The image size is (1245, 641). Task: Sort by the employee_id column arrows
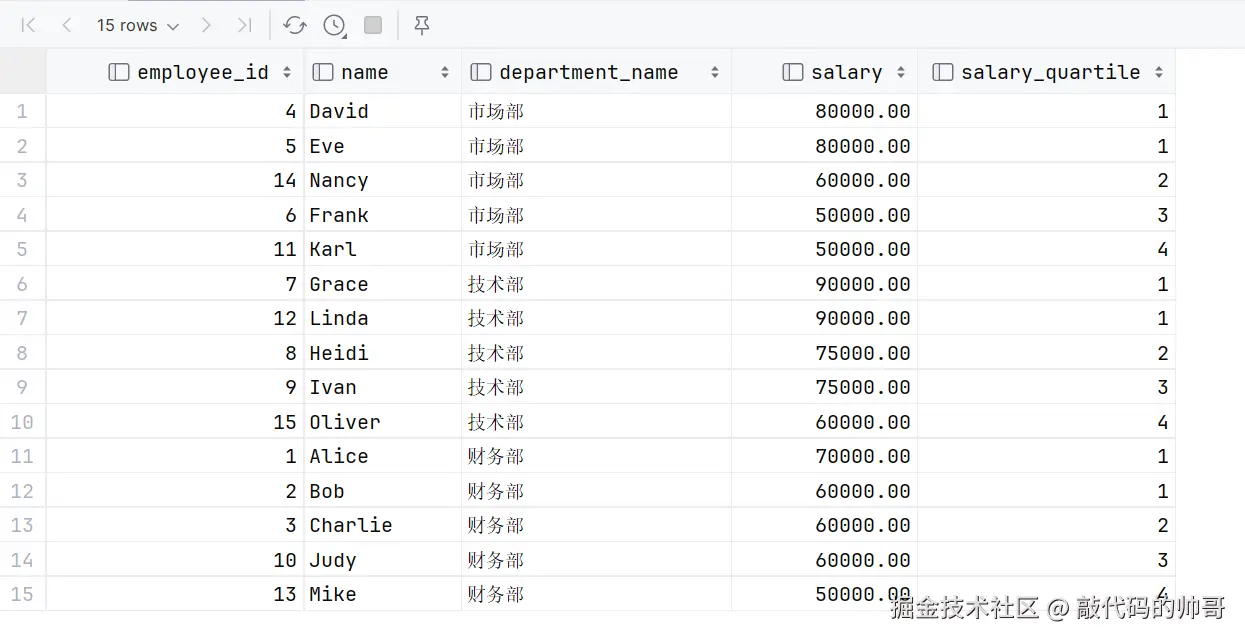[x=287, y=72]
